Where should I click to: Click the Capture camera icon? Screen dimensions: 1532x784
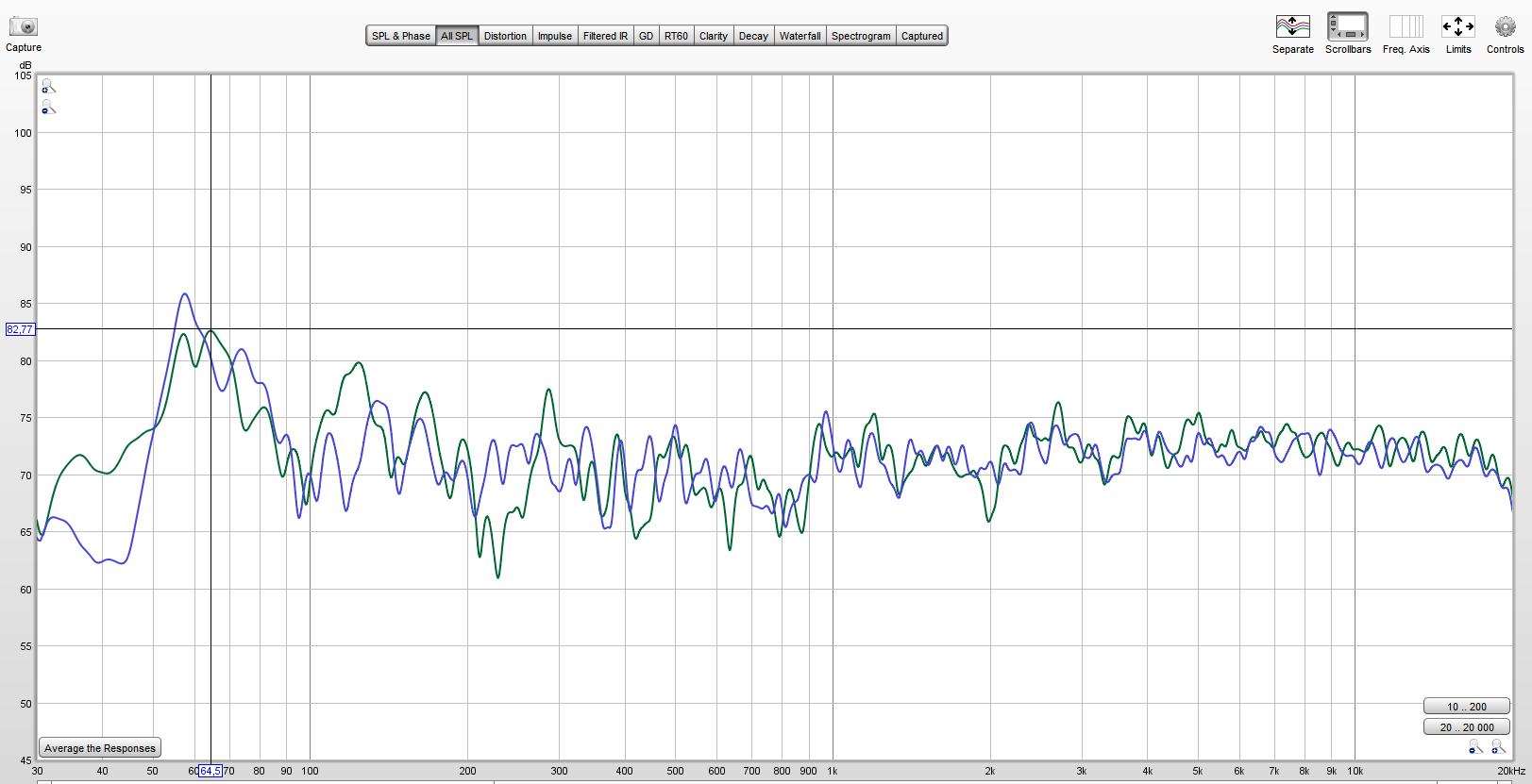click(23, 27)
